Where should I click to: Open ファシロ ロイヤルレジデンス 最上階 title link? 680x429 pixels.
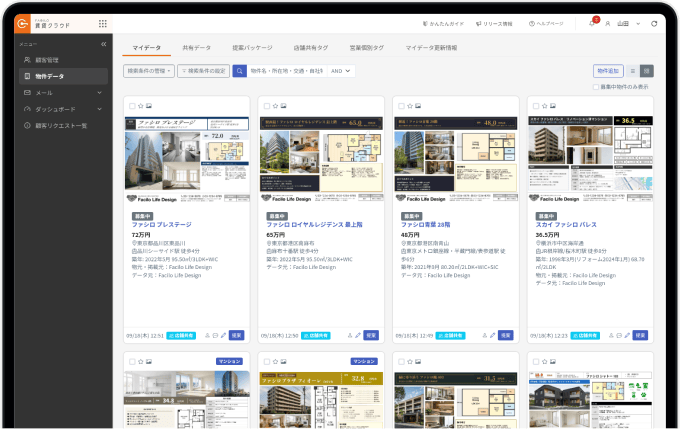(314, 225)
